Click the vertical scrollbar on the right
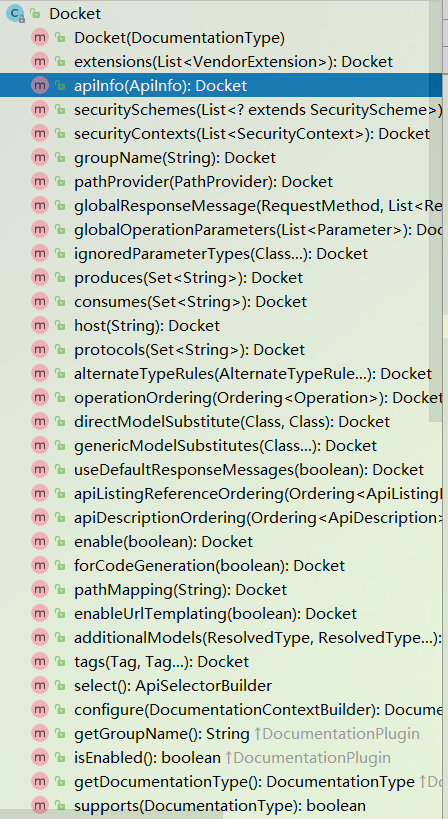 tap(438, 209)
